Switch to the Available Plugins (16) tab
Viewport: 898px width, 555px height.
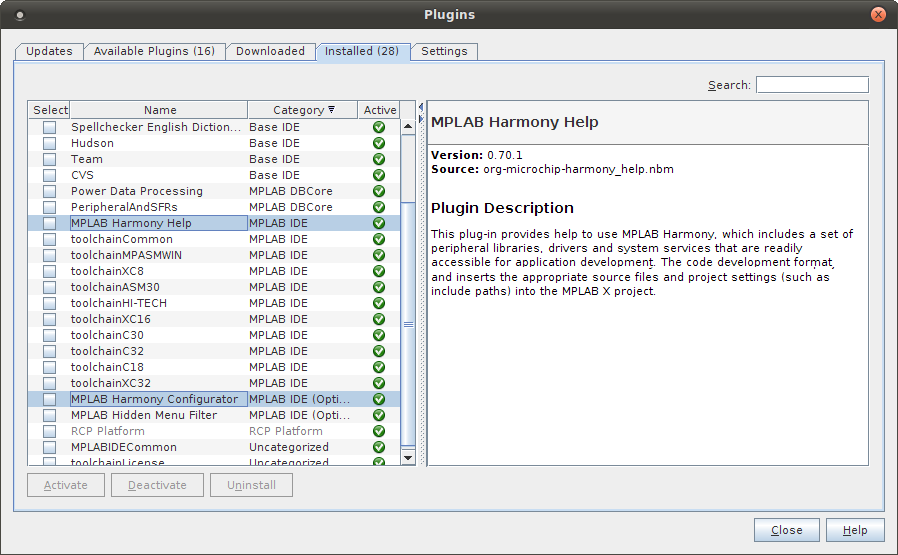click(x=154, y=51)
